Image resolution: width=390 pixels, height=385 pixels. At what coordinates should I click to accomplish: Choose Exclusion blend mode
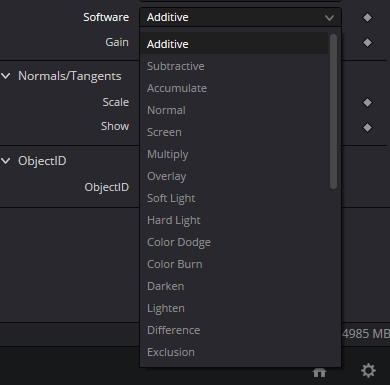pyautogui.click(x=234, y=352)
